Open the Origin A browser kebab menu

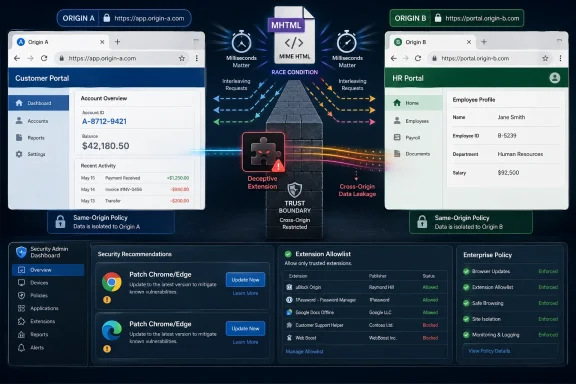point(197,58)
